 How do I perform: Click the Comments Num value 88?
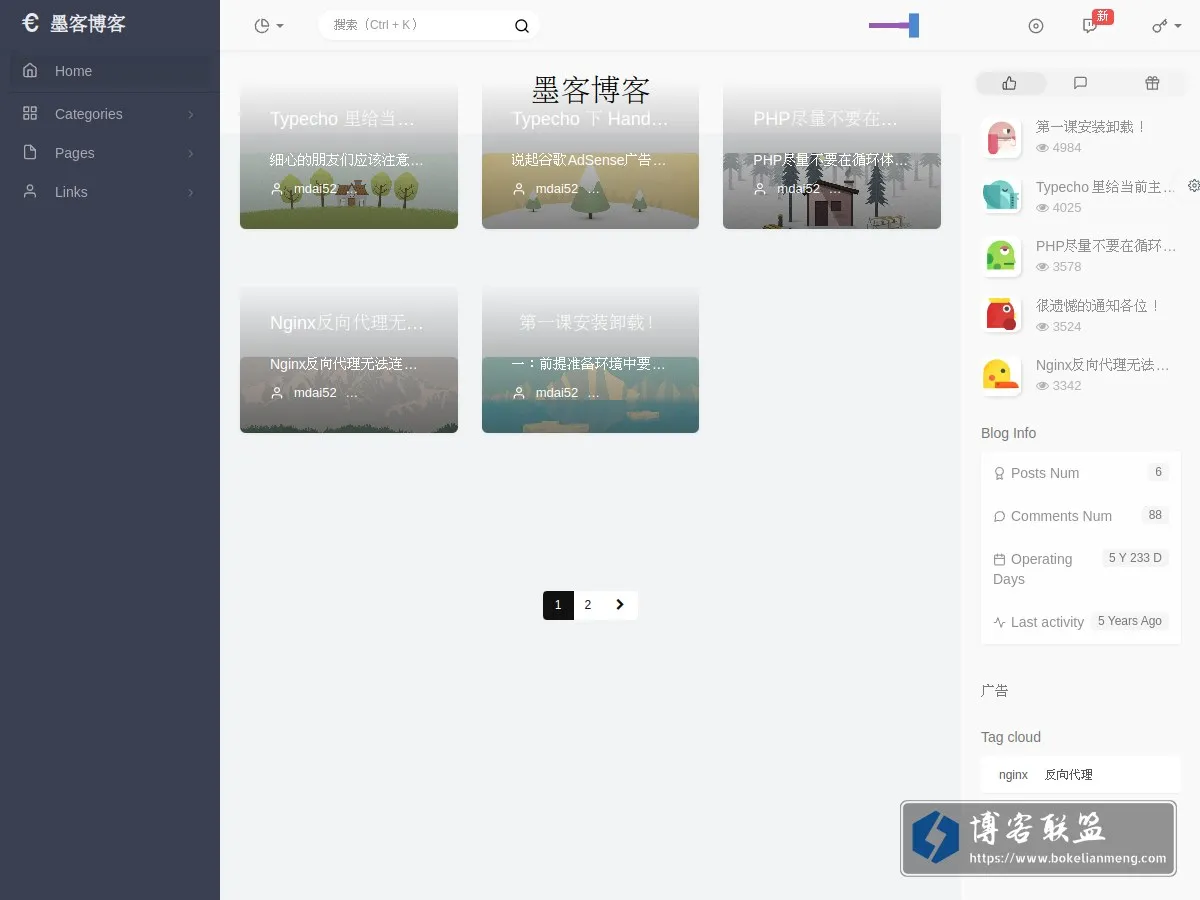[x=1155, y=515]
